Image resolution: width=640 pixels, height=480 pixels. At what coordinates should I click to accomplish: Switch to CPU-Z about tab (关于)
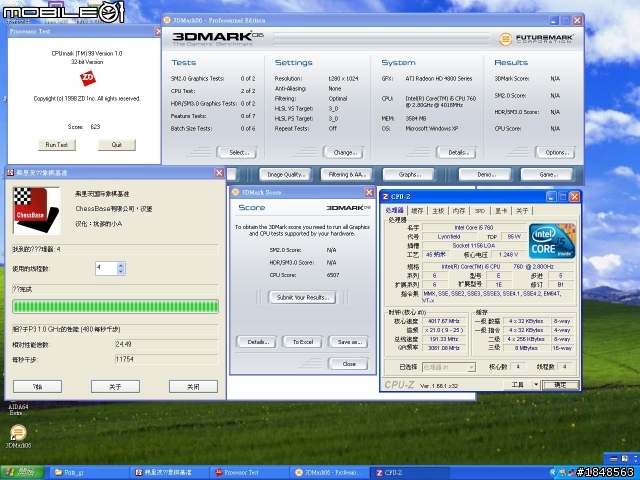(x=522, y=211)
